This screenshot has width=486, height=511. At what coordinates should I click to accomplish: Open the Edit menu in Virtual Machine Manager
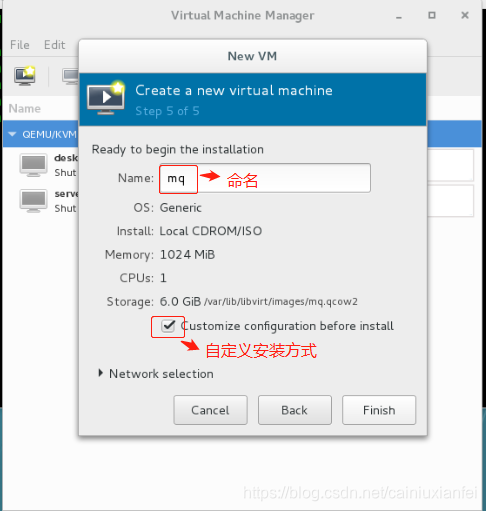pos(54,45)
